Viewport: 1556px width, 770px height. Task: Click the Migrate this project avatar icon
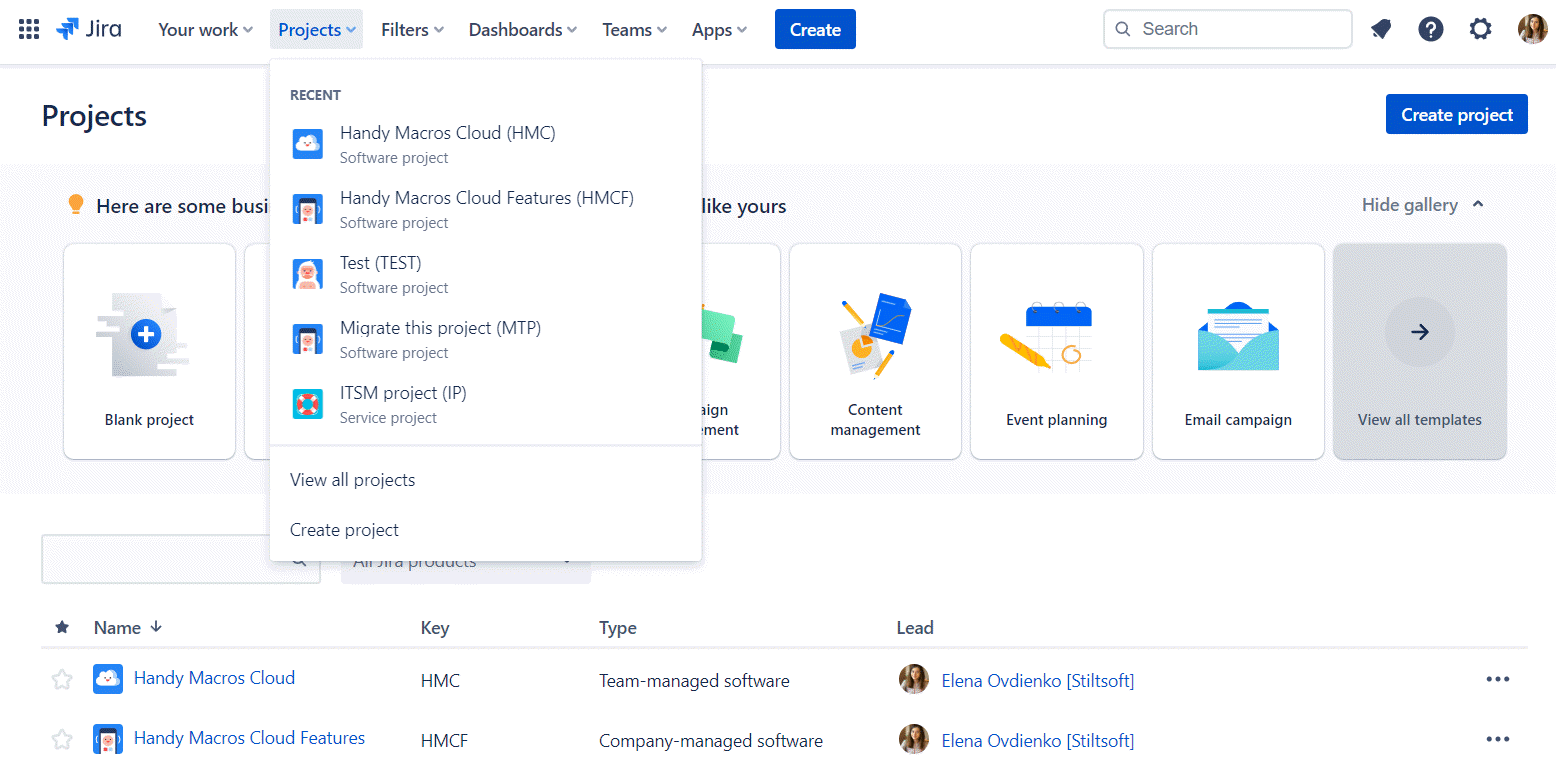click(x=308, y=339)
